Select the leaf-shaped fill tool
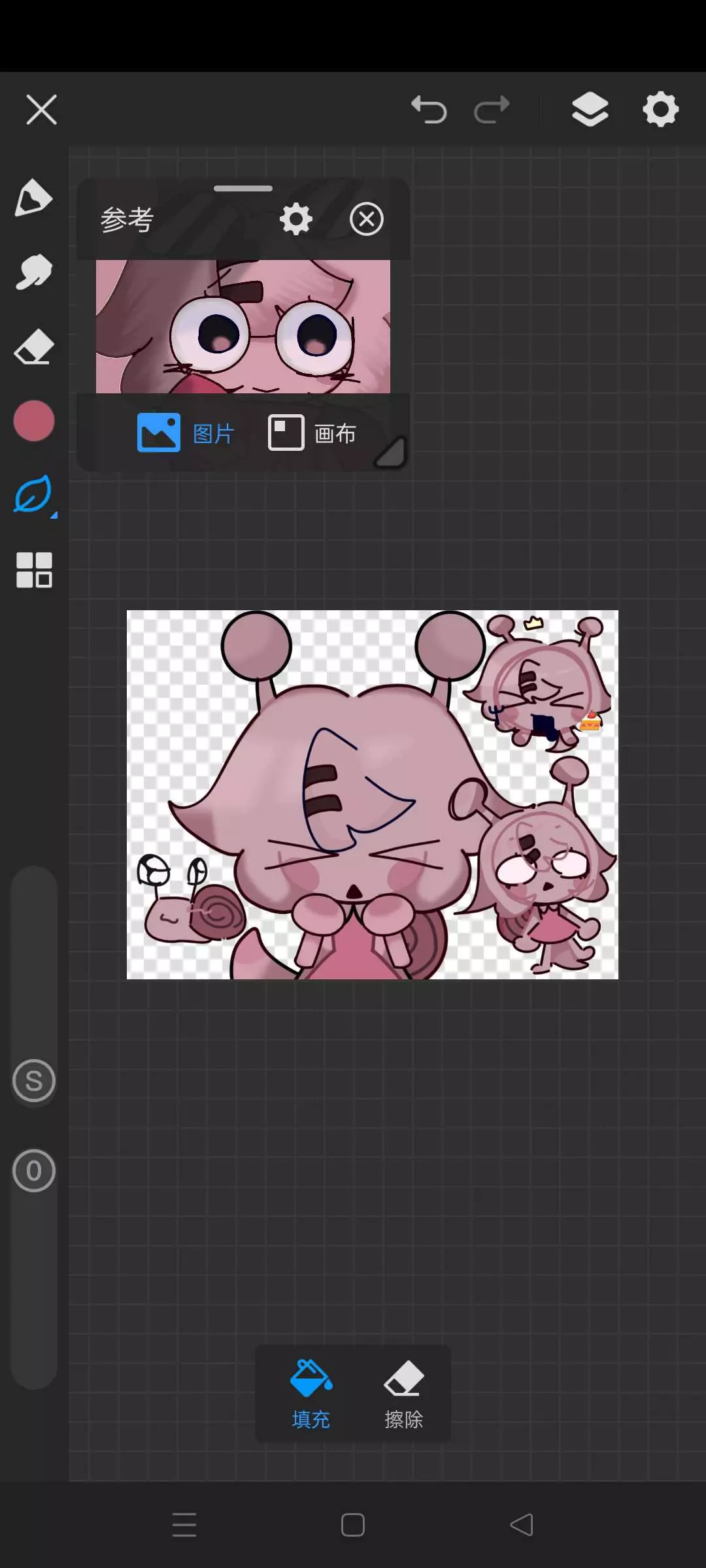 pyautogui.click(x=33, y=495)
